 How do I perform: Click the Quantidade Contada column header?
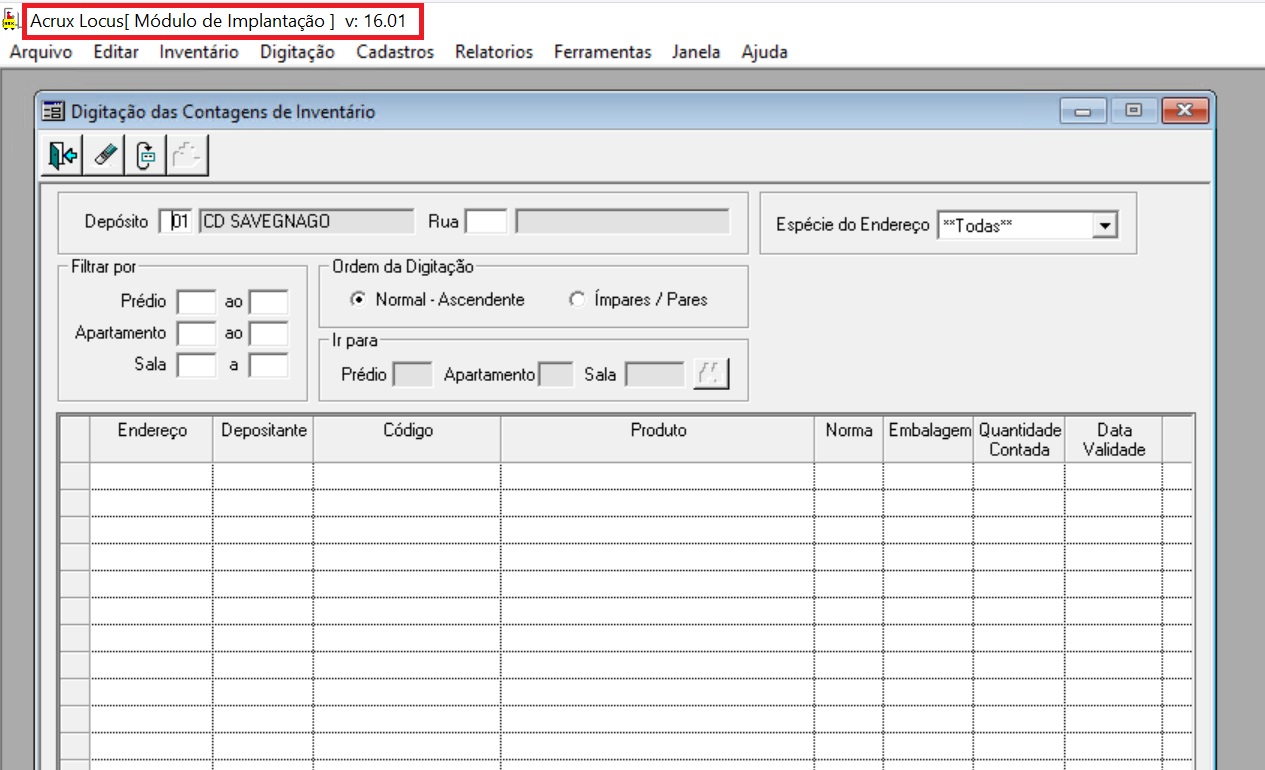(x=1019, y=439)
